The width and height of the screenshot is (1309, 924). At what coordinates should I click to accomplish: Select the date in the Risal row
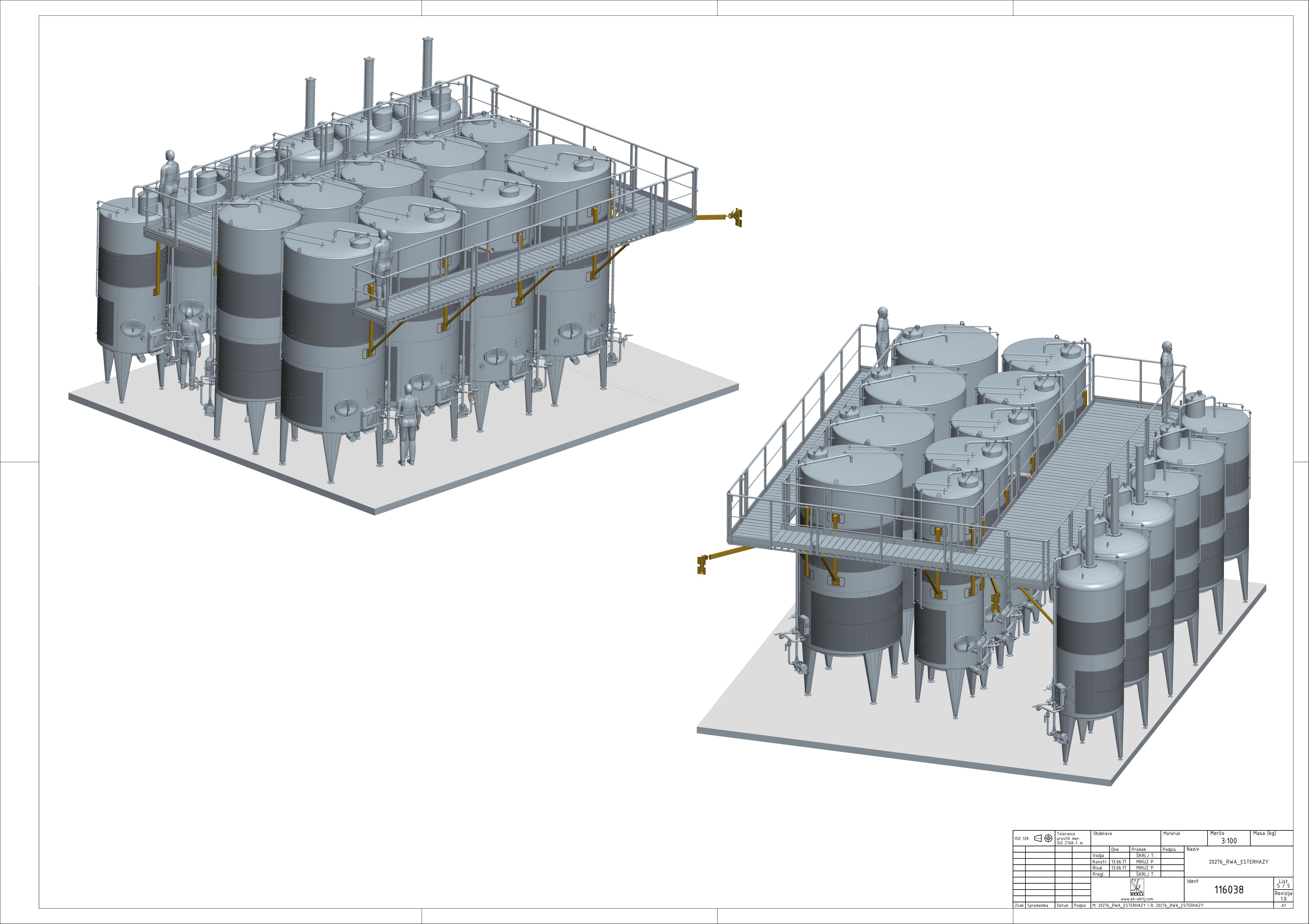tap(1118, 868)
